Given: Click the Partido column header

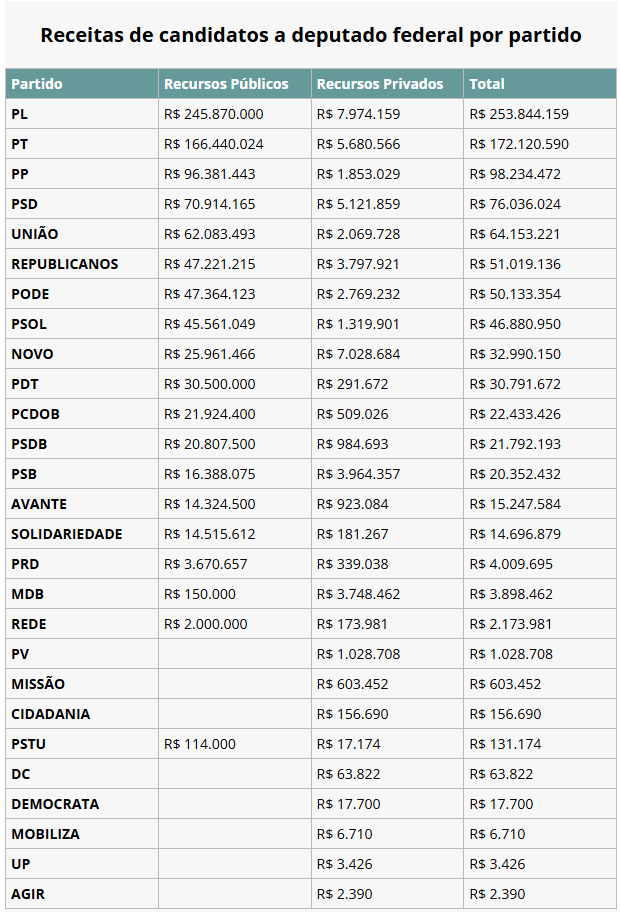Looking at the screenshot, I should tap(82, 84).
